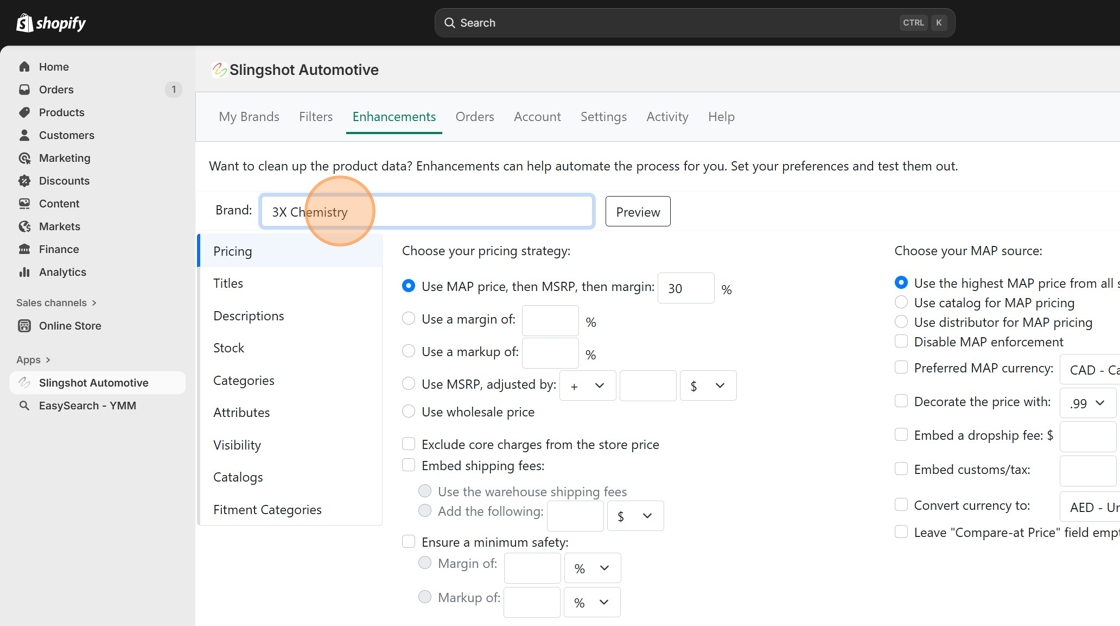Screen dimensions: 1120x626
Task: Select Use MSRP, adjusted by radio
Action: 409,384
